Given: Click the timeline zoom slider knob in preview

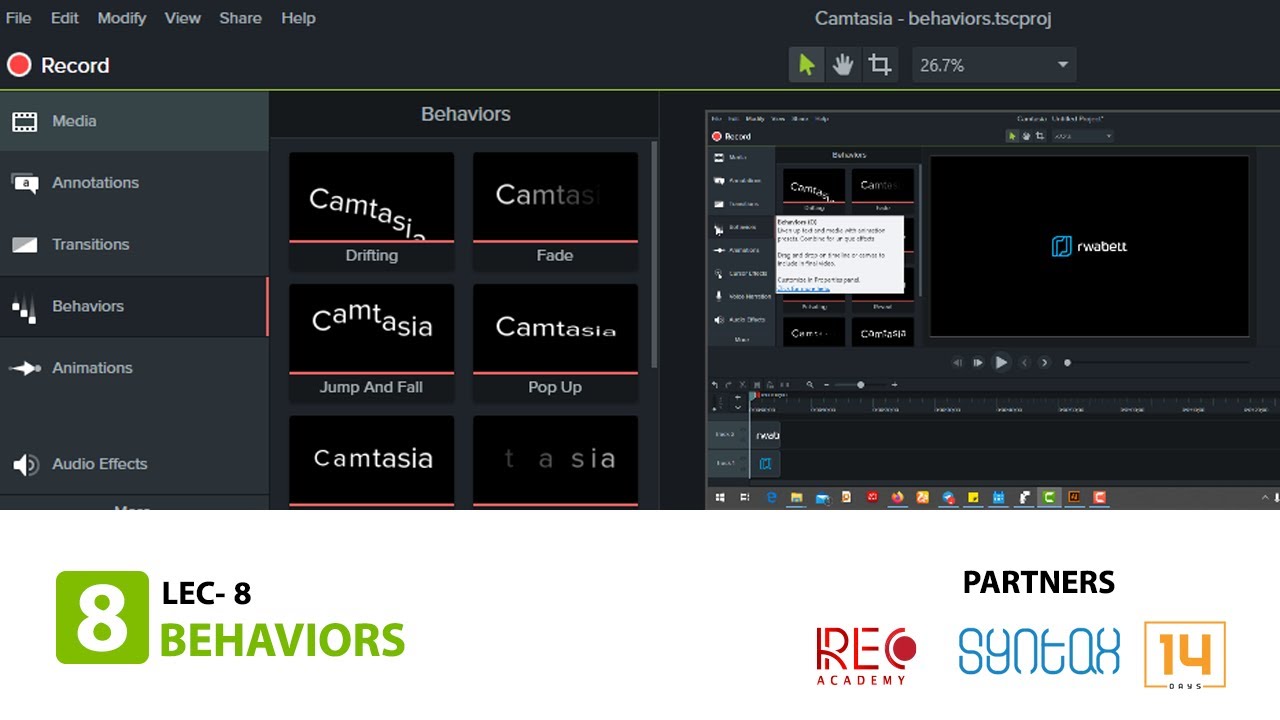Looking at the screenshot, I should (x=860, y=385).
